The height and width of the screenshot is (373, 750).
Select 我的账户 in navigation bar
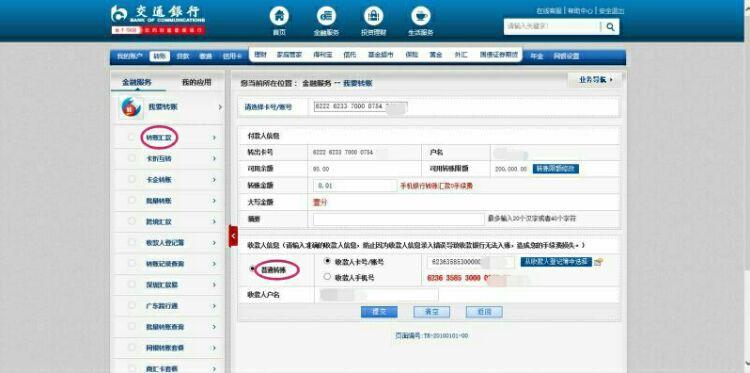(x=130, y=56)
